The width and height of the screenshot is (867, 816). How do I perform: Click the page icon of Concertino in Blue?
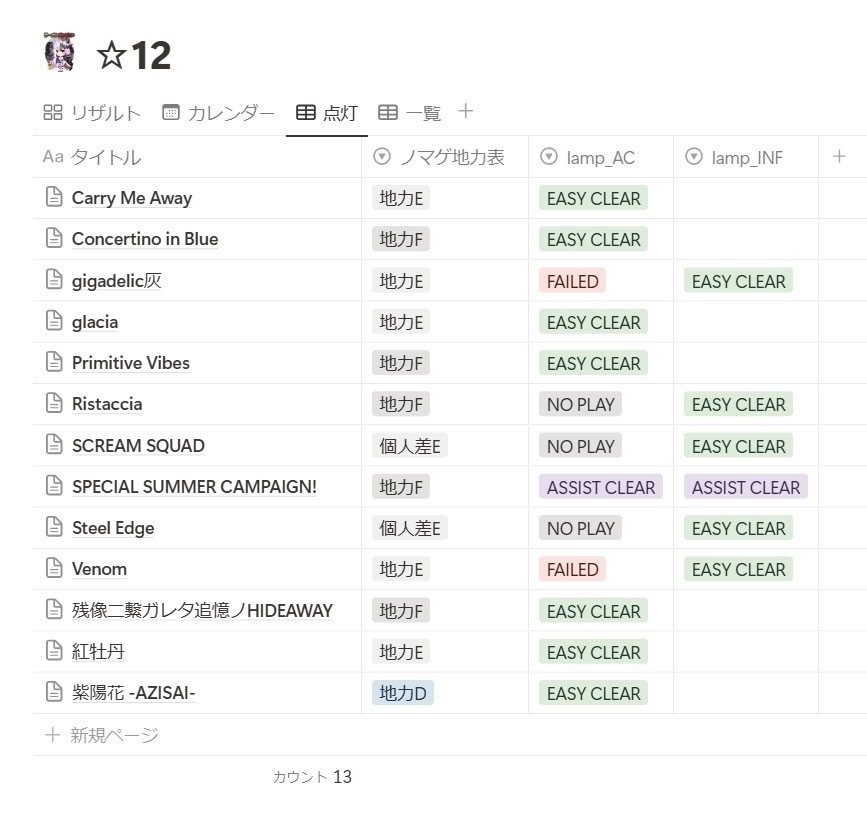[54, 238]
